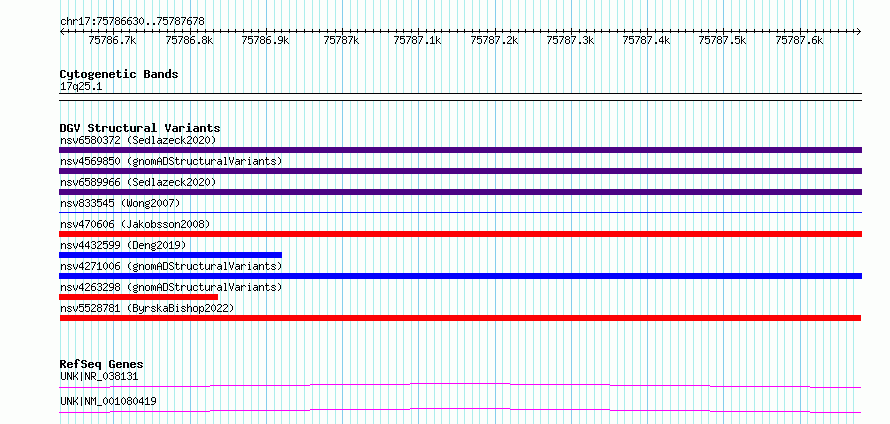
Task: Click the UNK|NR_038131 gene label
Action: click(99, 376)
